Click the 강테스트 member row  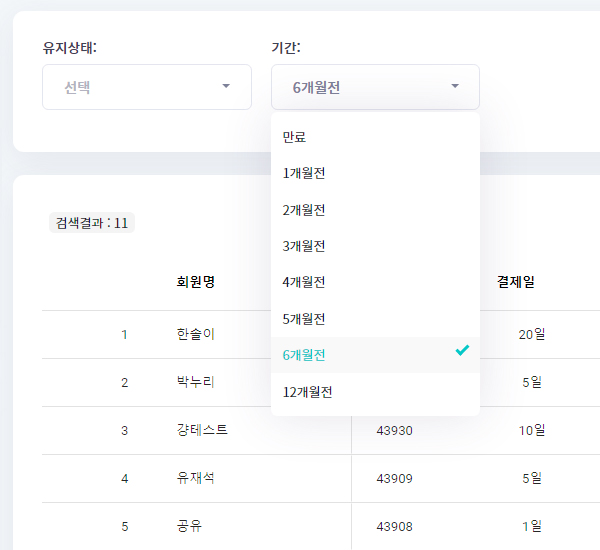pyautogui.click(x=202, y=430)
